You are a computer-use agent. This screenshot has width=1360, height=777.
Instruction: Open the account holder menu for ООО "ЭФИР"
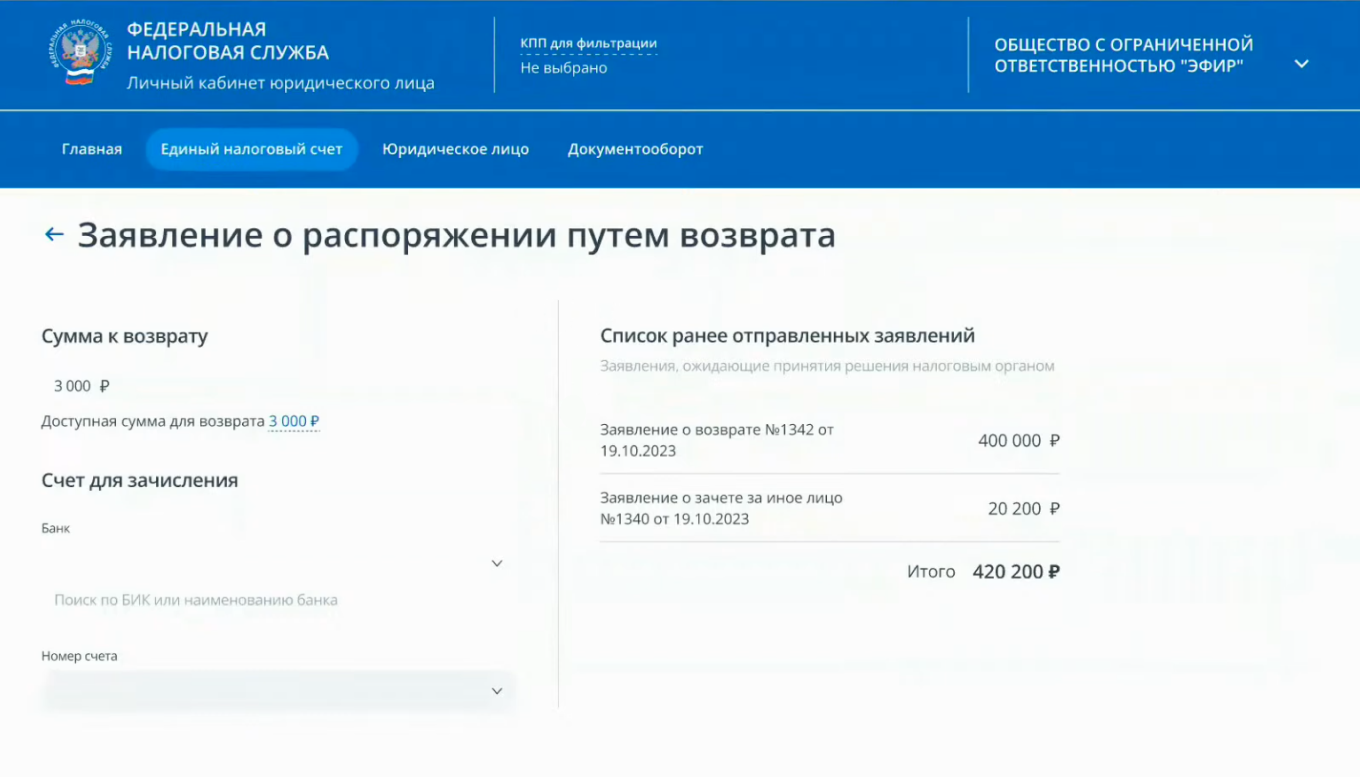pos(1301,63)
